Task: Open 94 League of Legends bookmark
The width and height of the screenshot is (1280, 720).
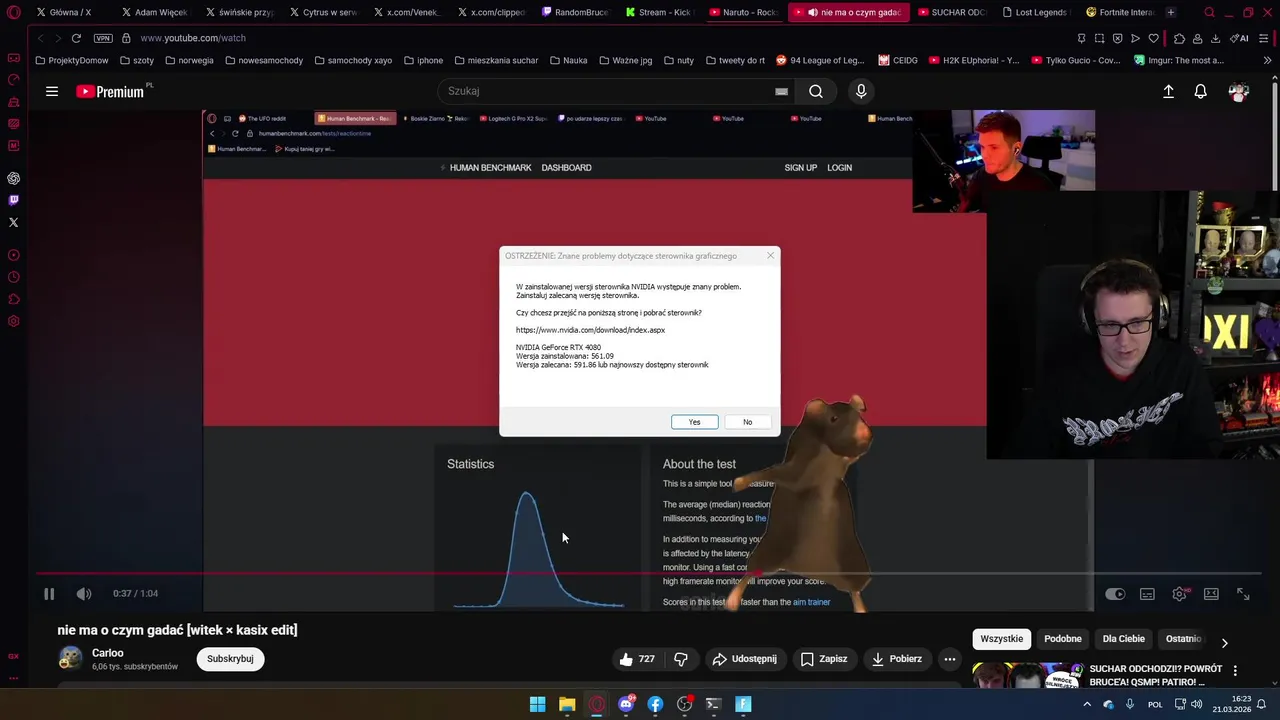Action: 820,60
